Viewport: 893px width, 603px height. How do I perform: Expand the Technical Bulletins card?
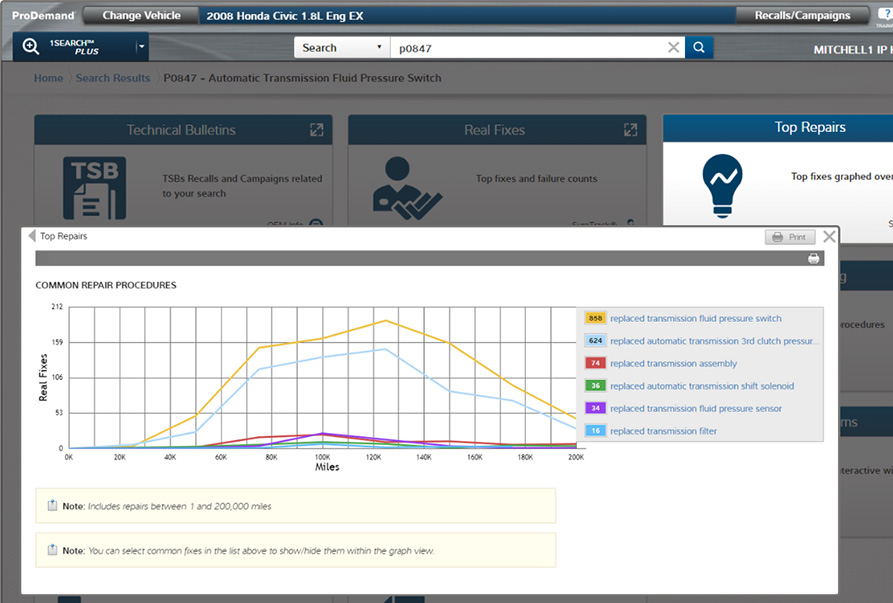[316, 130]
